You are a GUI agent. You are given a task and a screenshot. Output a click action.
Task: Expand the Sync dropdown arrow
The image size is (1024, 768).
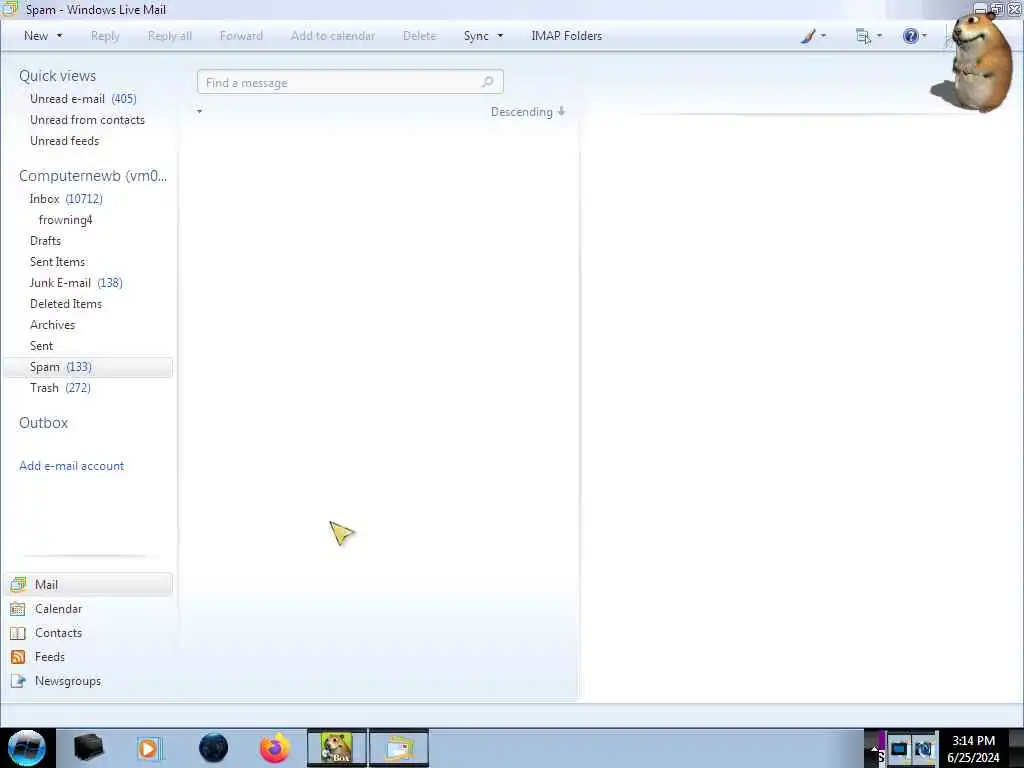(500, 36)
